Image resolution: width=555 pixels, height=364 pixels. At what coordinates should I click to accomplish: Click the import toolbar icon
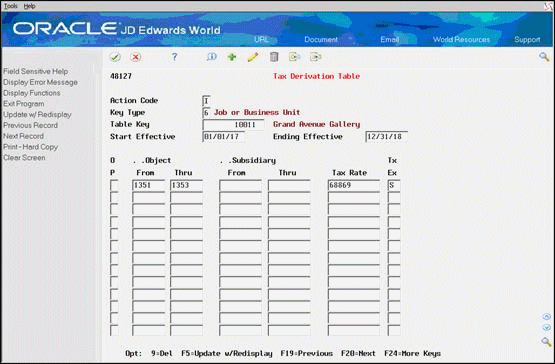click(294, 57)
